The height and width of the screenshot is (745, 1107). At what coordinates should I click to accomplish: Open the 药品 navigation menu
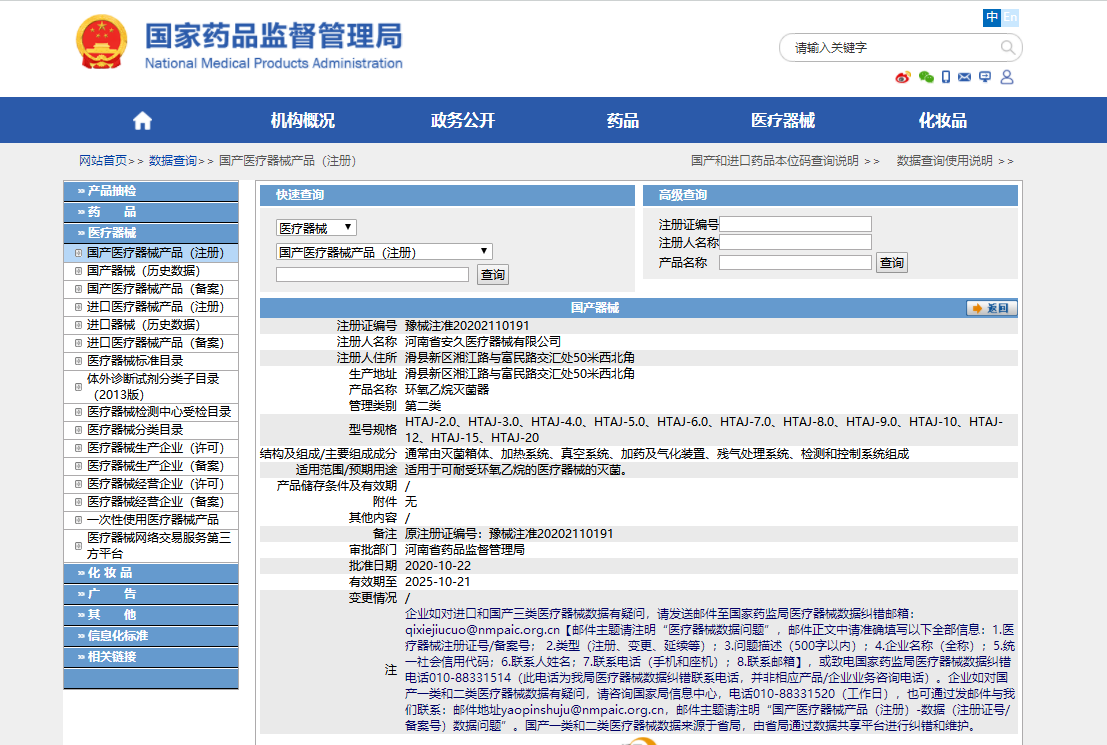[x=623, y=121]
